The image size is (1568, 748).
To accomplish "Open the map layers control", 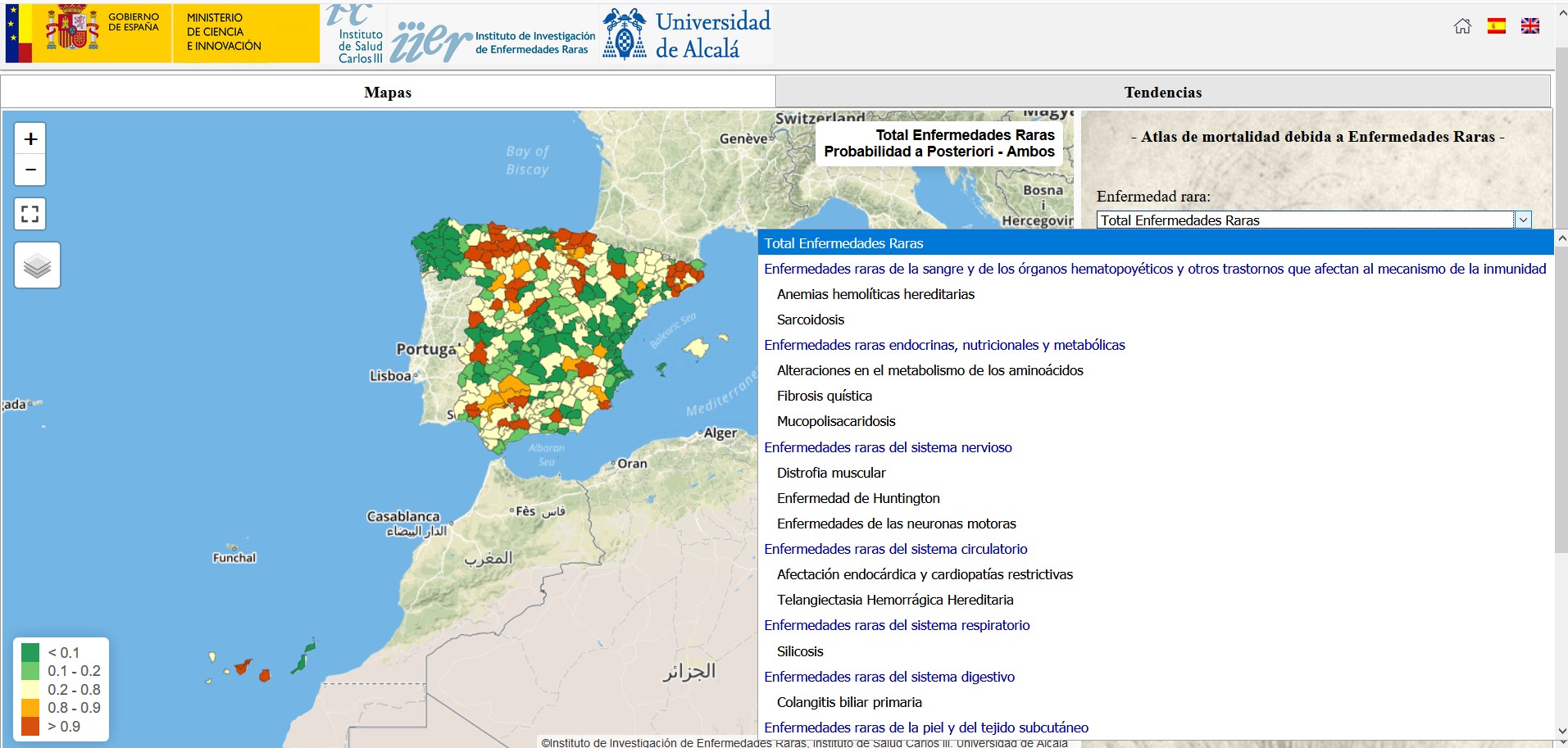I will pos(37,265).
